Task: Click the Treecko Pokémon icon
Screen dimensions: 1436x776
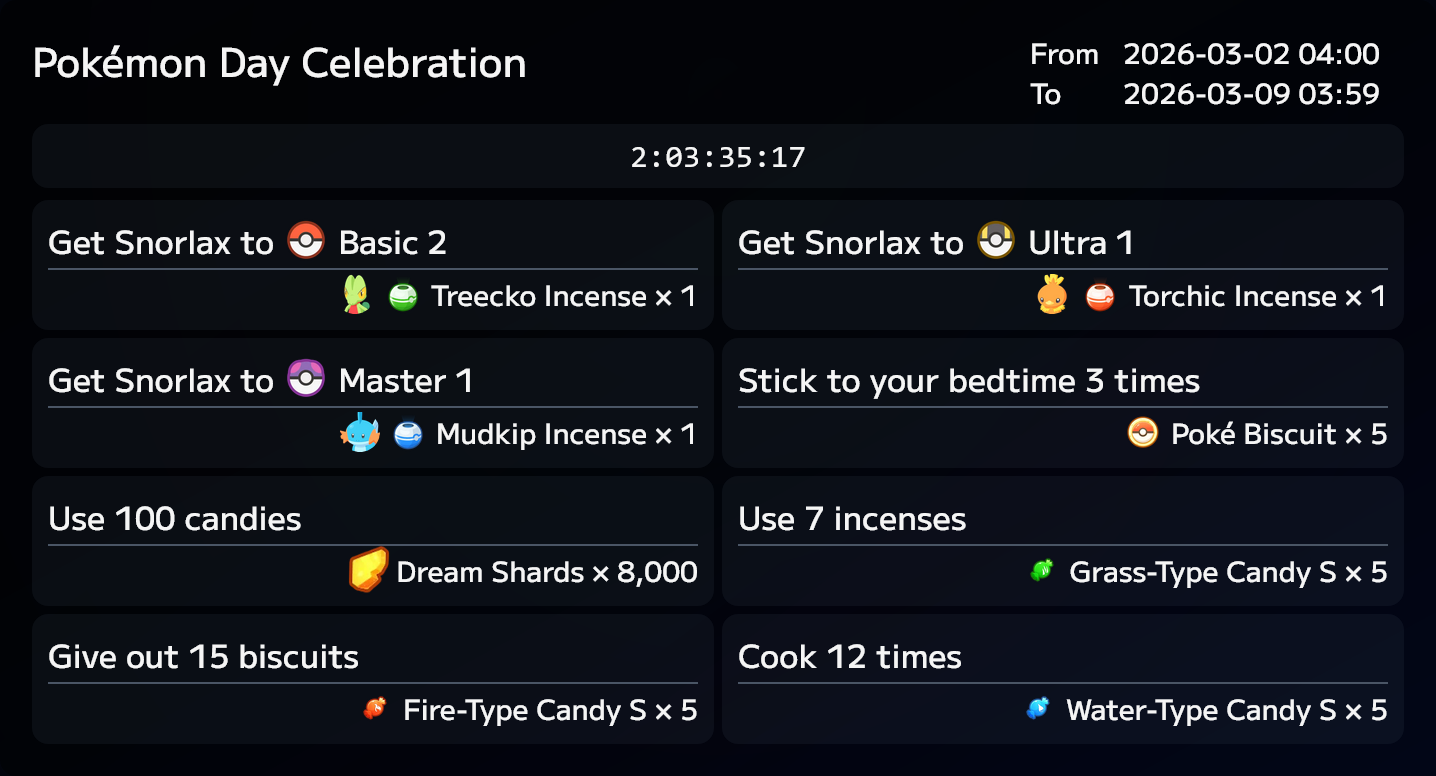Action: pos(356,296)
